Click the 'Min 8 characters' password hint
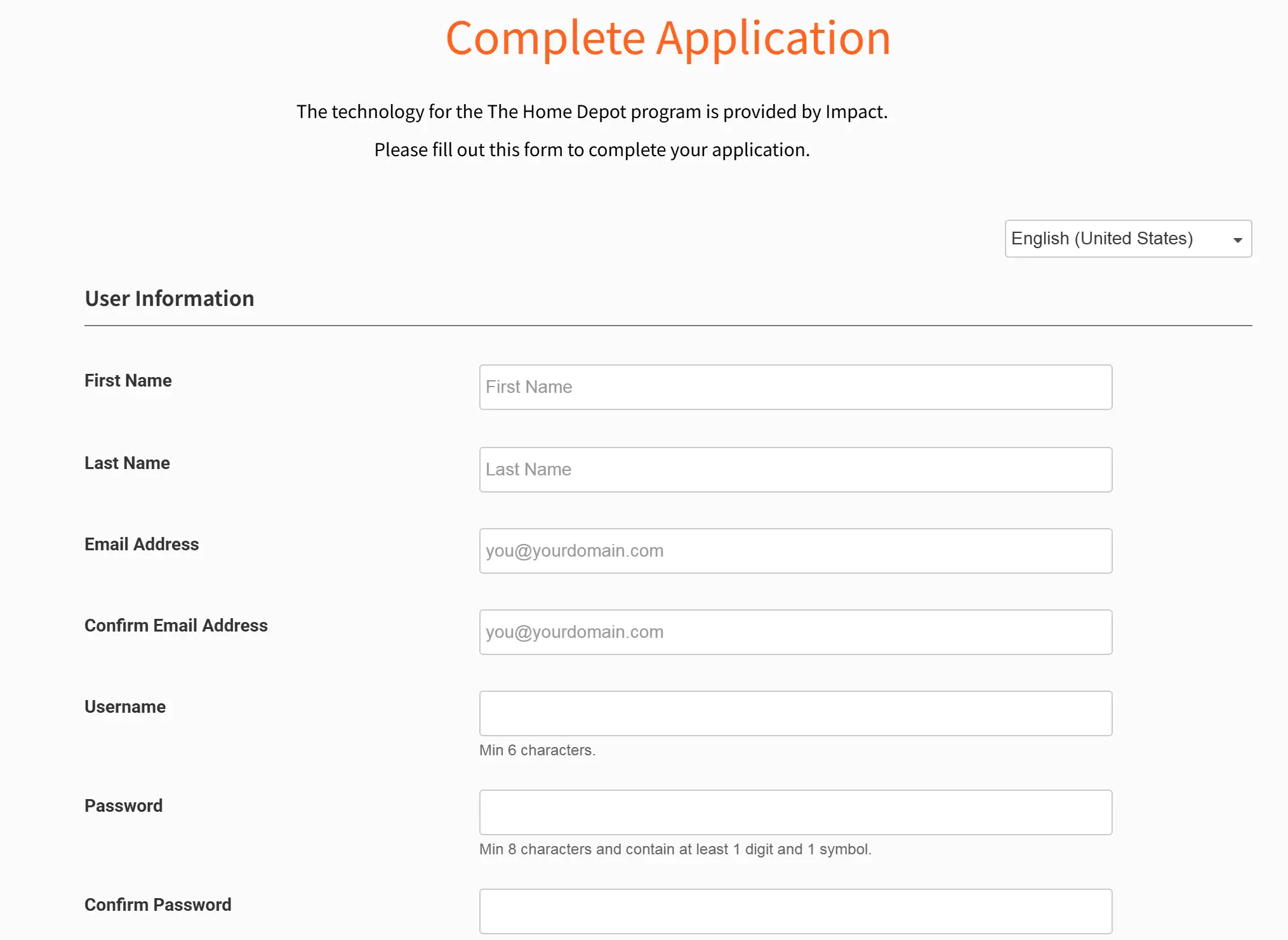This screenshot has width=1288, height=940. 675,849
